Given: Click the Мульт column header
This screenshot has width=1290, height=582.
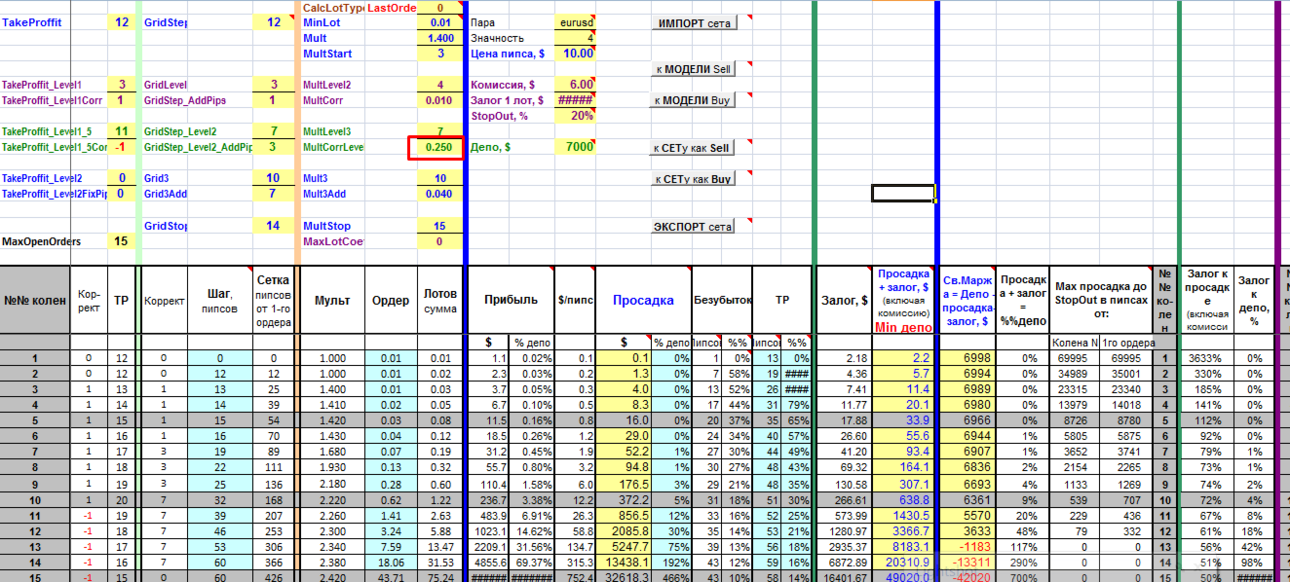Looking at the screenshot, I should [332, 300].
